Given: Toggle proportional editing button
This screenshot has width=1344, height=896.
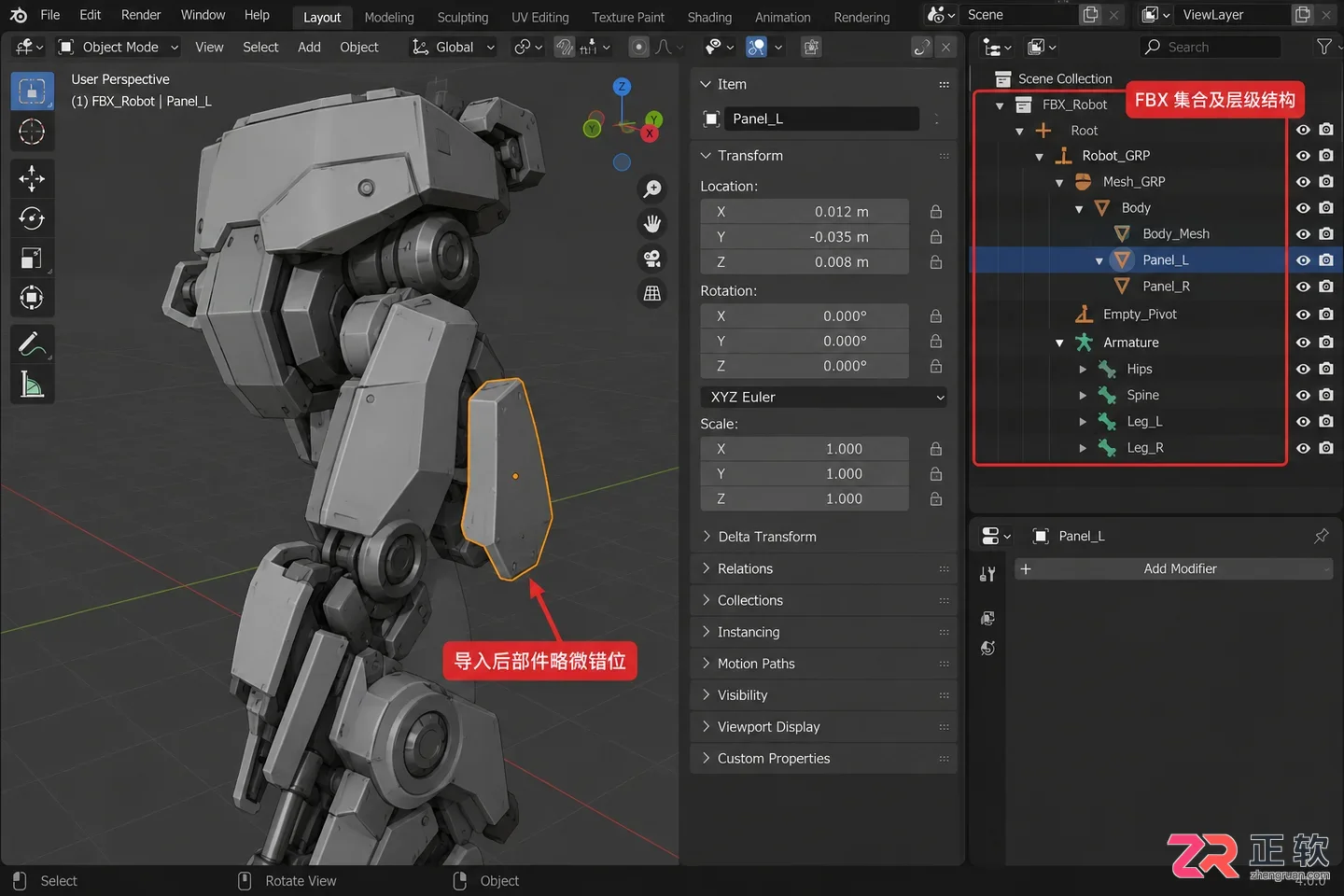Looking at the screenshot, I should pos(638,47).
